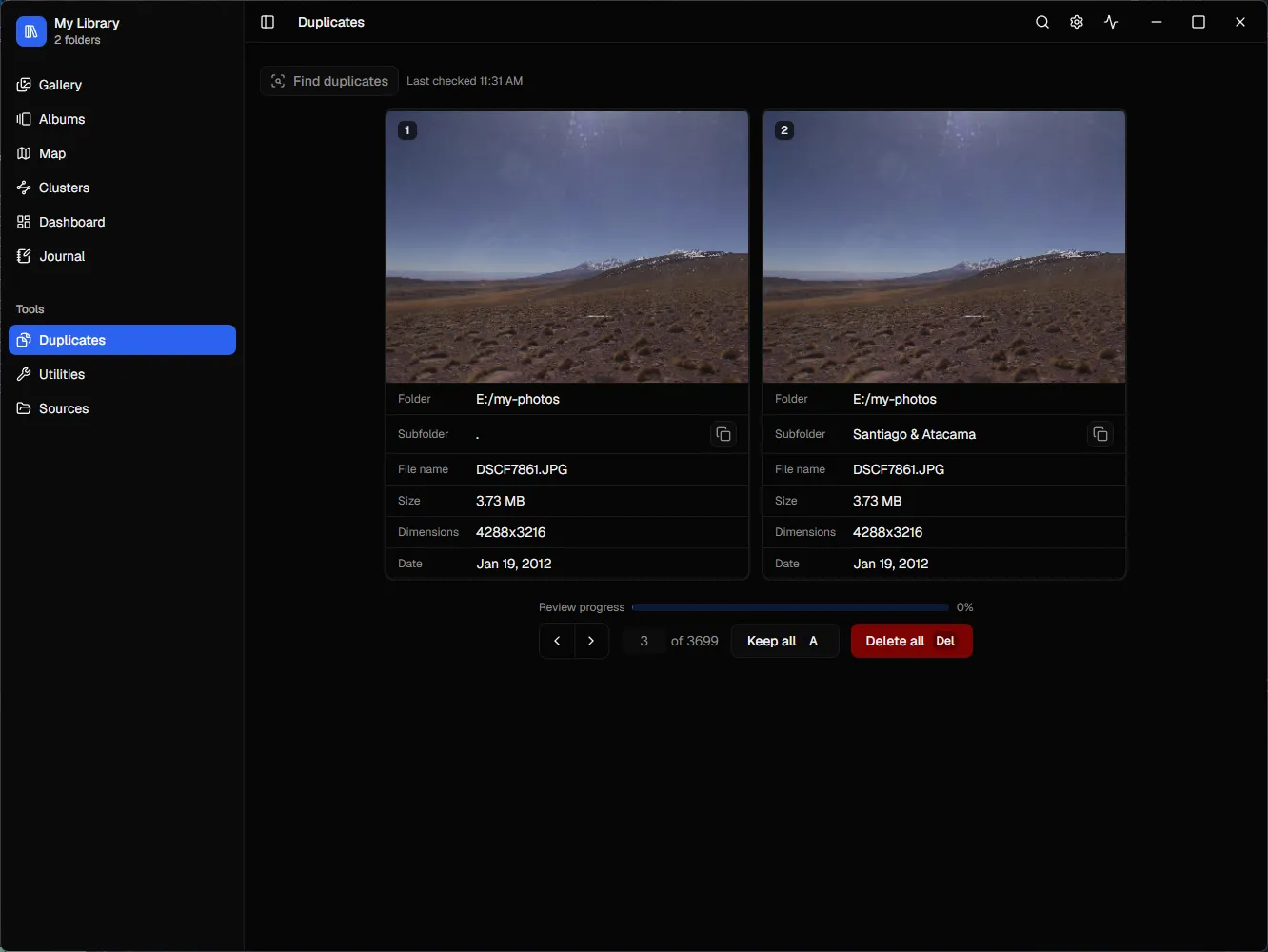
Task: Open Sources tool in sidebar
Action: point(122,408)
